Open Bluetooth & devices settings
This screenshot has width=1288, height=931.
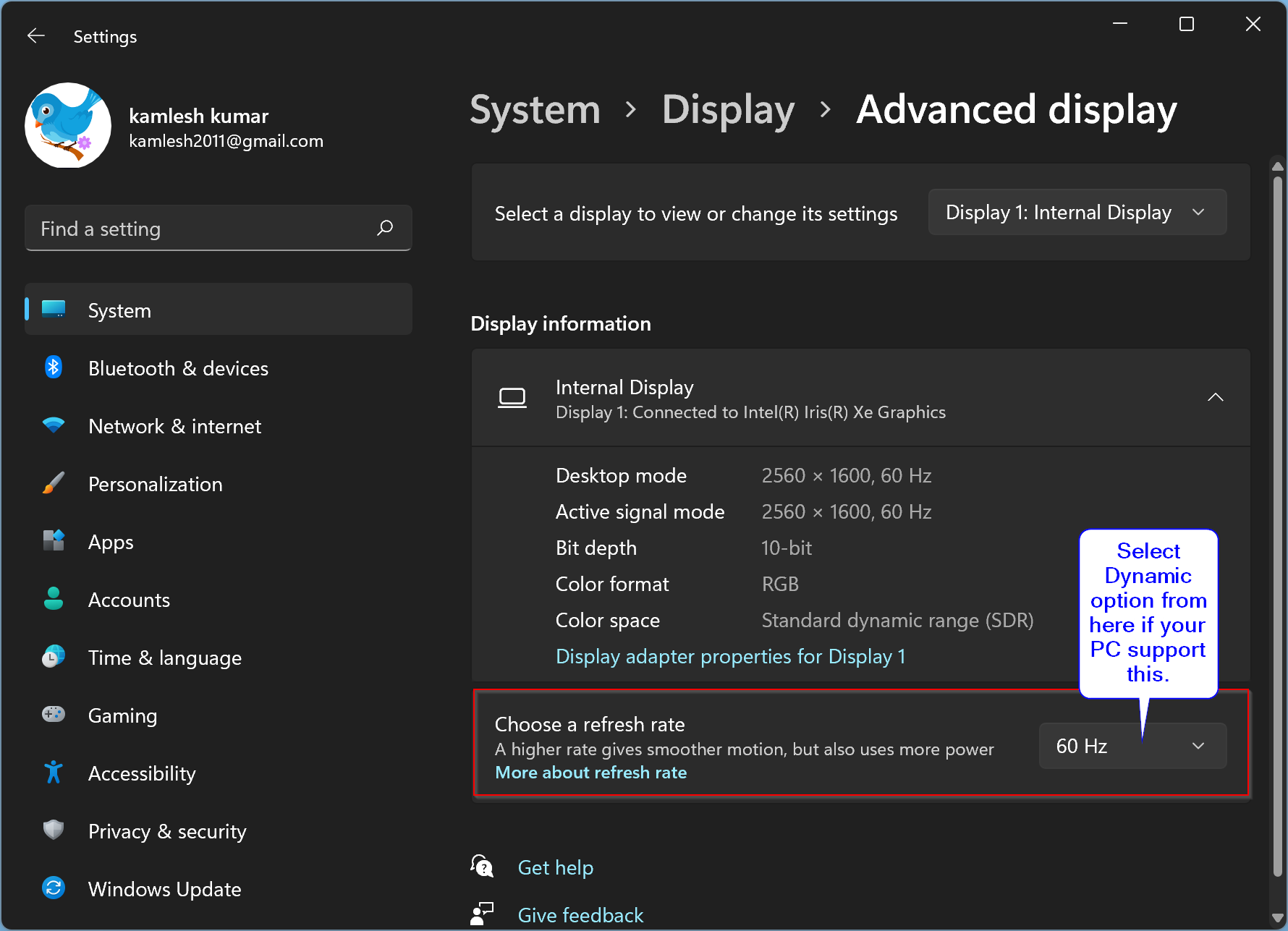pos(219,367)
